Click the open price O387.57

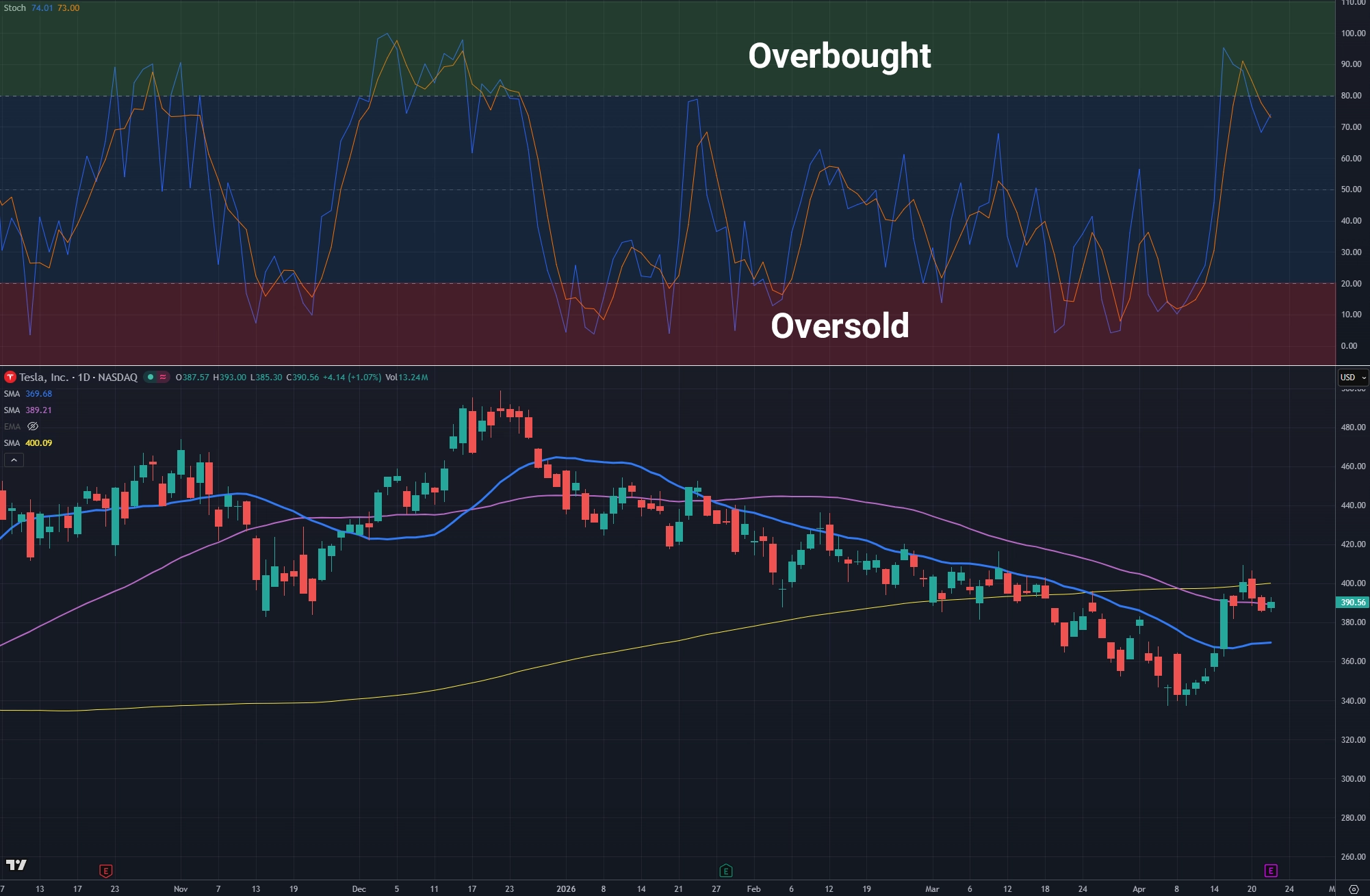192,378
